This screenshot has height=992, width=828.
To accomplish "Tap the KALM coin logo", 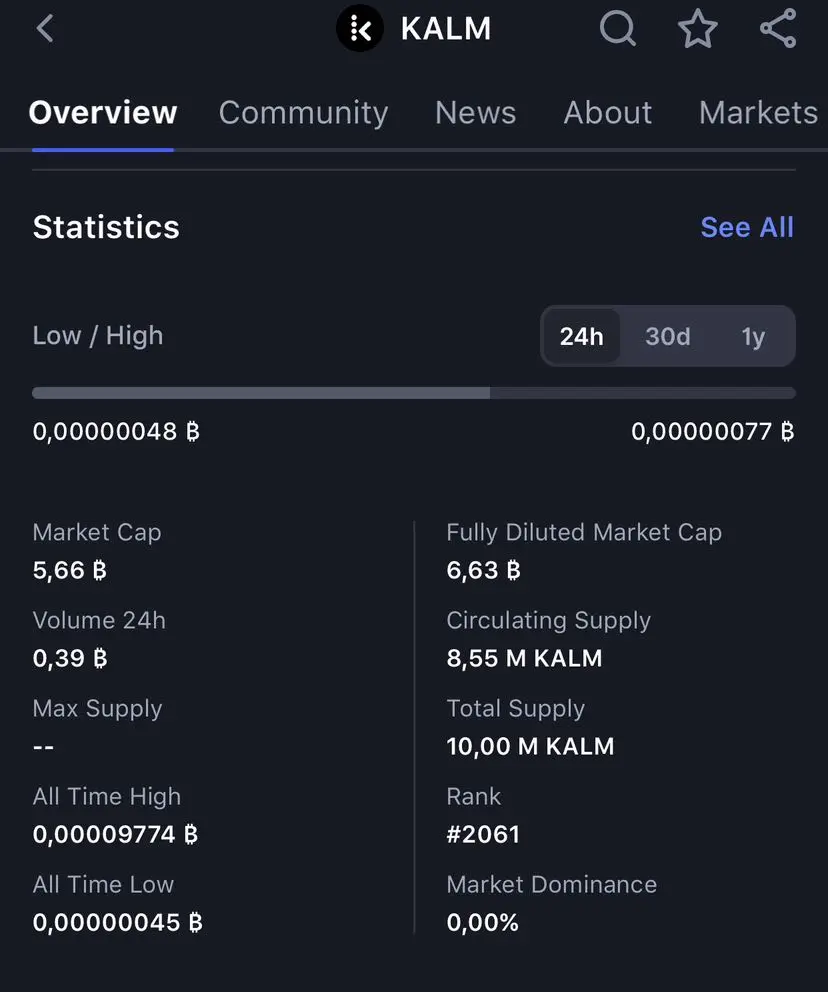I will (x=360, y=29).
